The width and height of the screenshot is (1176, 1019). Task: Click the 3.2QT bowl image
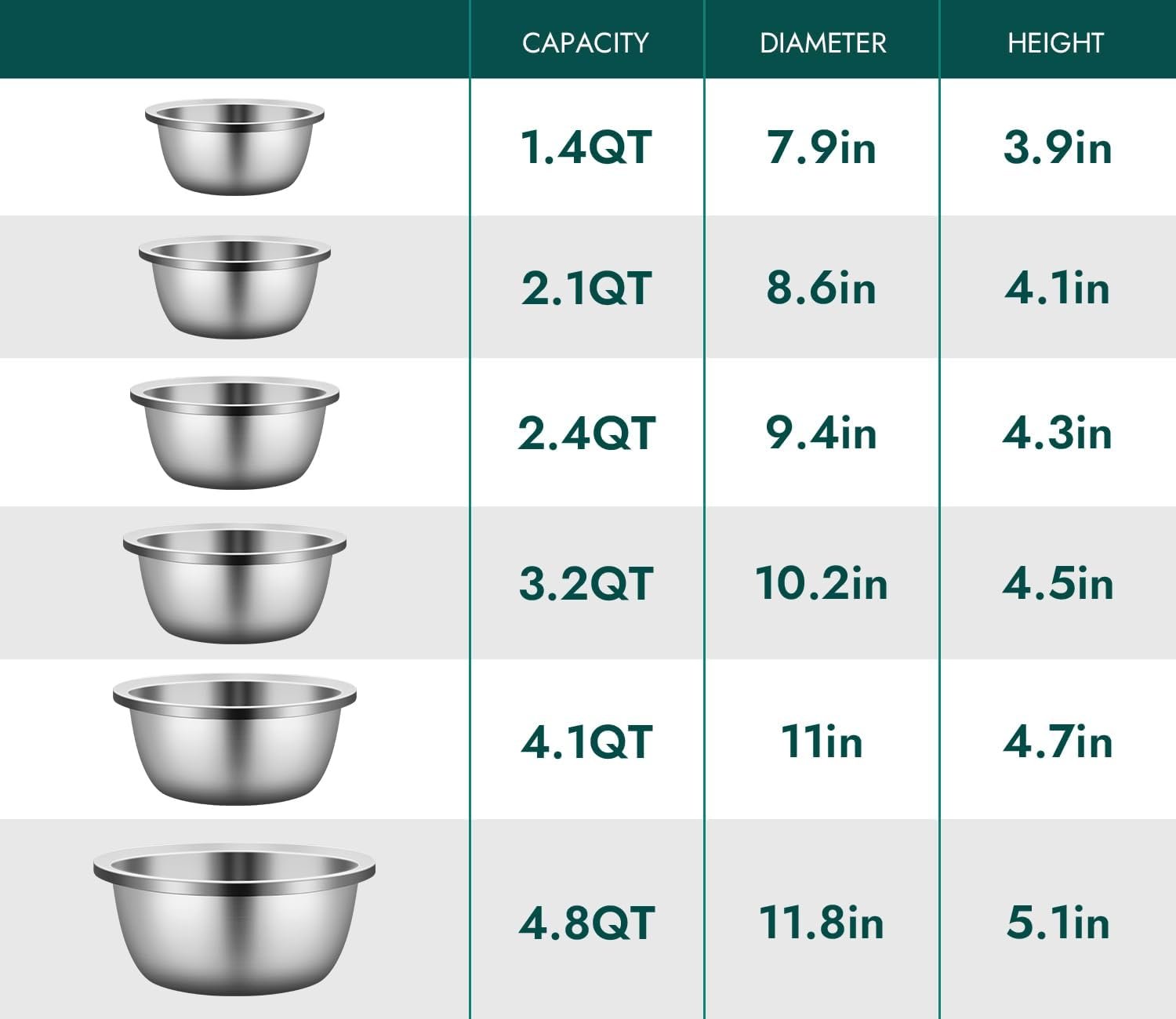tap(234, 583)
